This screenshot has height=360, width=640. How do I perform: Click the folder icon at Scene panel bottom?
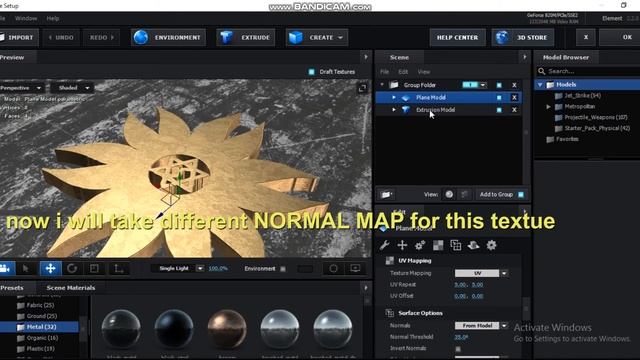(386, 194)
